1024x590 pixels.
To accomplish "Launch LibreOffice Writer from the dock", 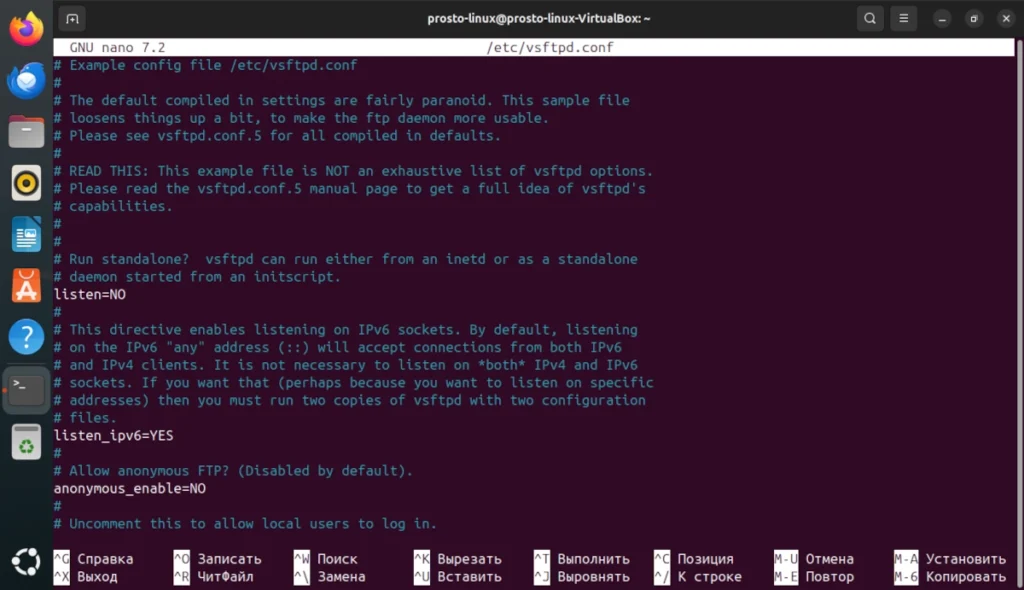I will click(26, 235).
